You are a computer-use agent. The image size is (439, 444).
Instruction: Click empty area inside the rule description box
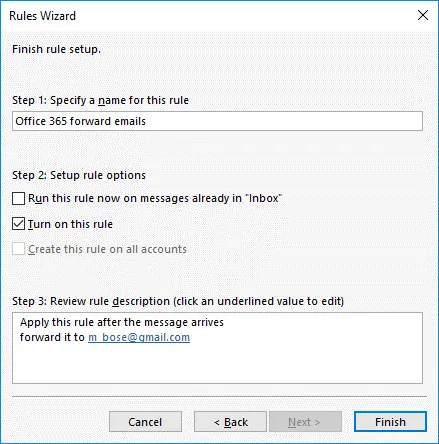tap(217, 365)
